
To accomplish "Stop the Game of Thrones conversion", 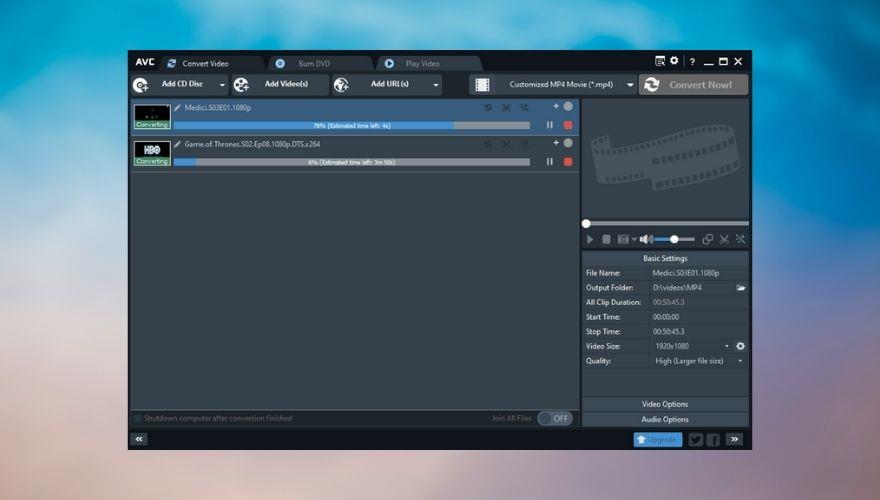I will [568, 161].
